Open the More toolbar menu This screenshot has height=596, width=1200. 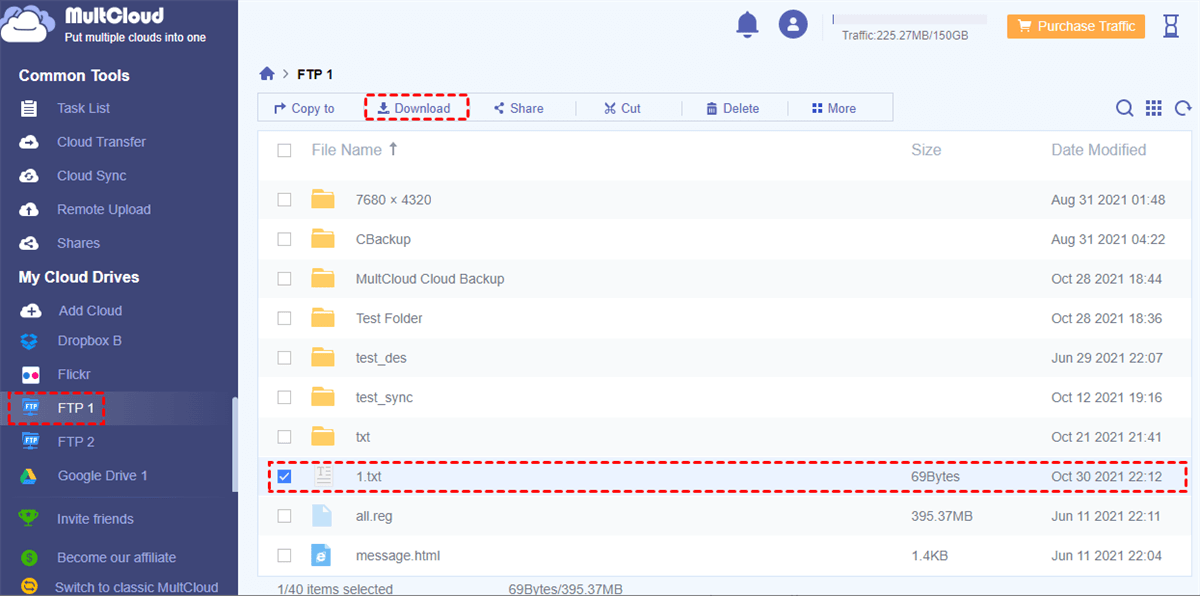[x=834, y=108]
